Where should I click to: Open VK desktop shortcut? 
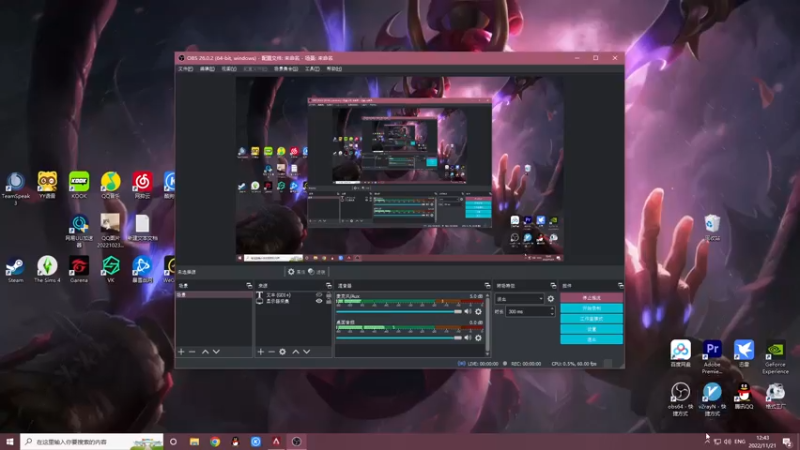click(111, 269)
